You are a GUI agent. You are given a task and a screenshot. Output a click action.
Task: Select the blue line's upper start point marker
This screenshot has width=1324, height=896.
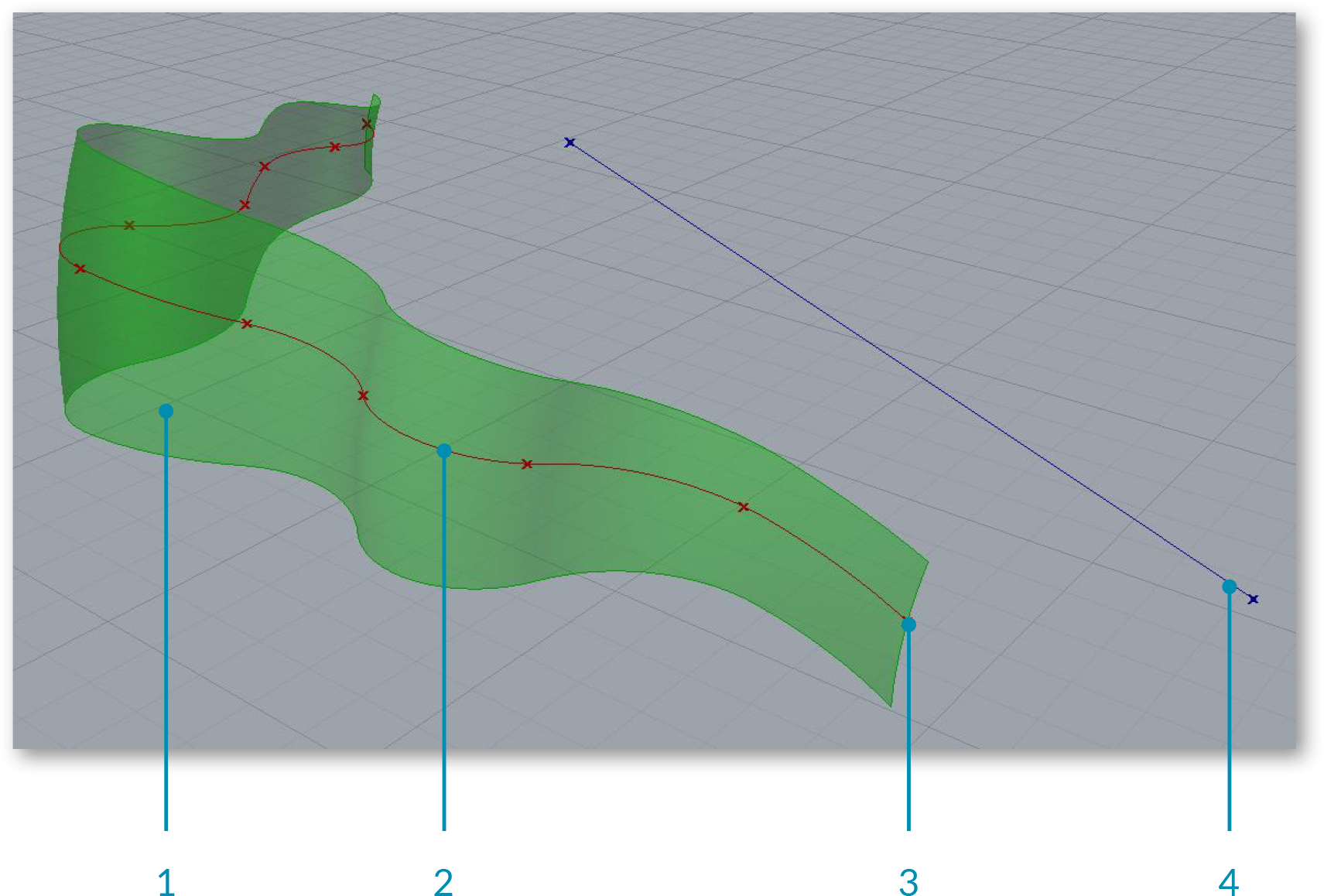(x=570, y=142)
